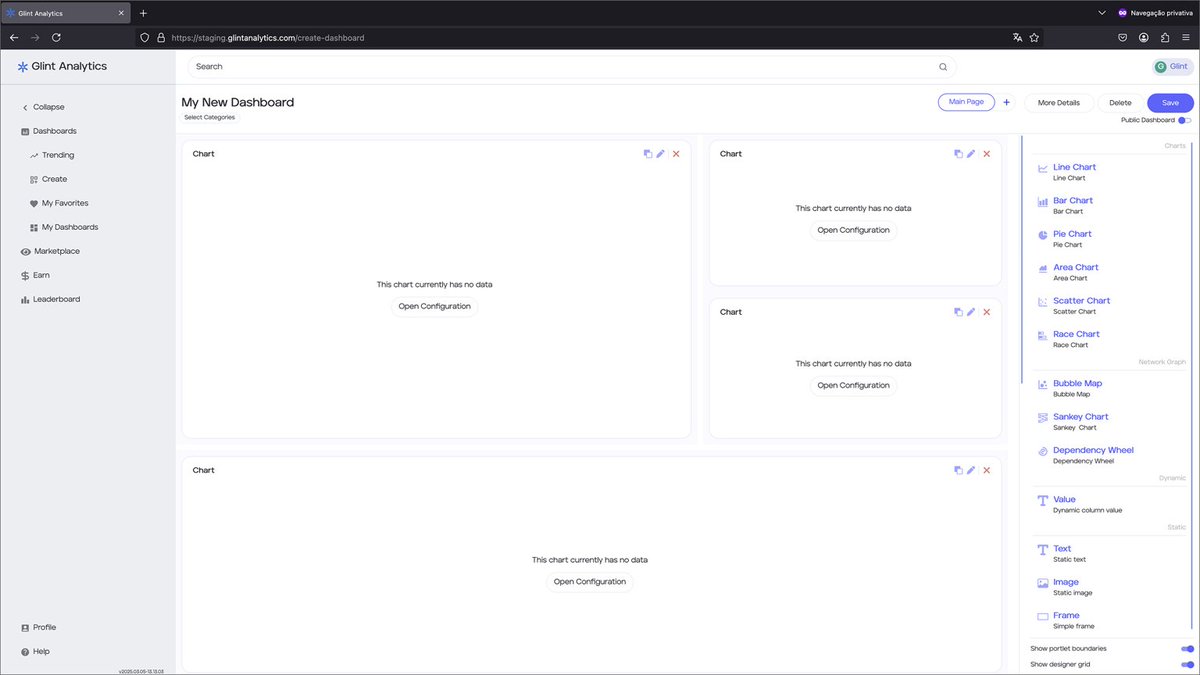Open Configuration for the middle-right chart
This screenshot has width=1200, height=675.
click(853, 386)
